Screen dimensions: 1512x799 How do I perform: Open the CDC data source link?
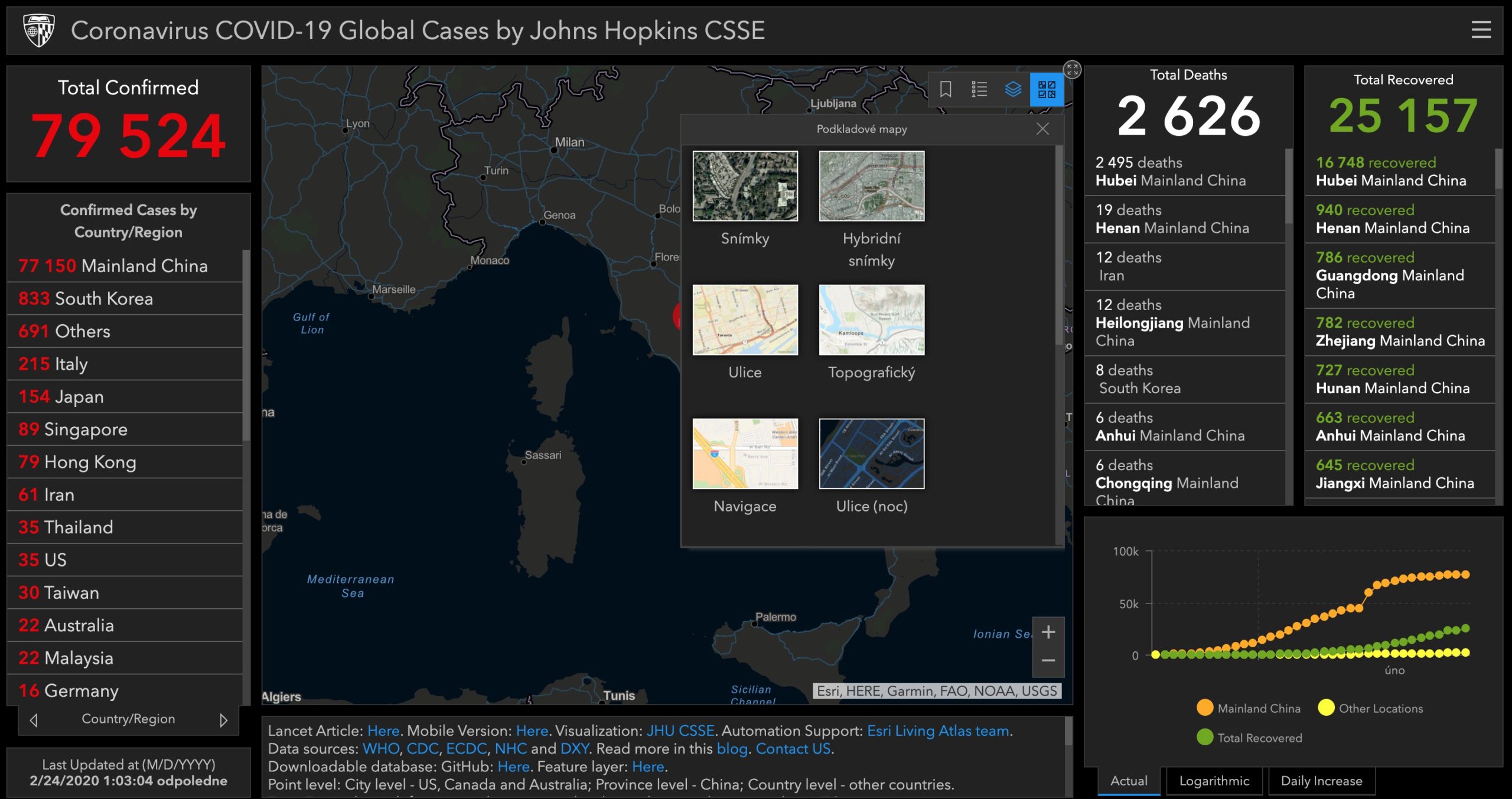pyautogui.click(x=422, y=749)
